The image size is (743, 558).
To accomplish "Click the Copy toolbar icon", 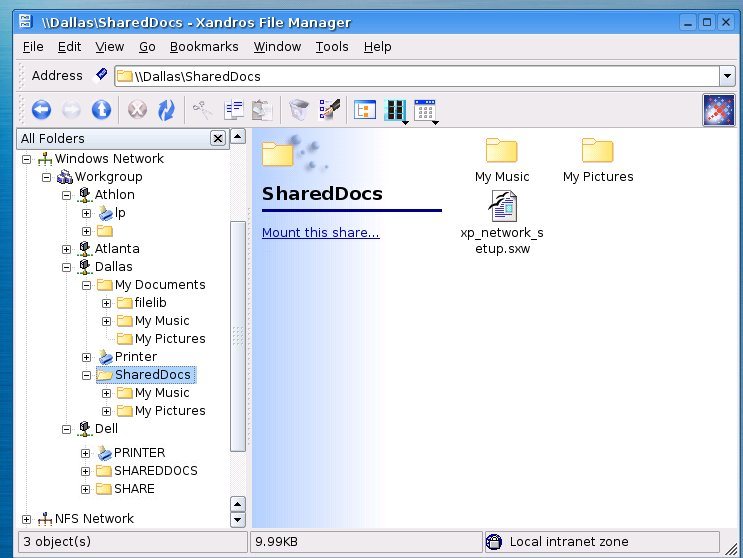I will pos(233,109).
